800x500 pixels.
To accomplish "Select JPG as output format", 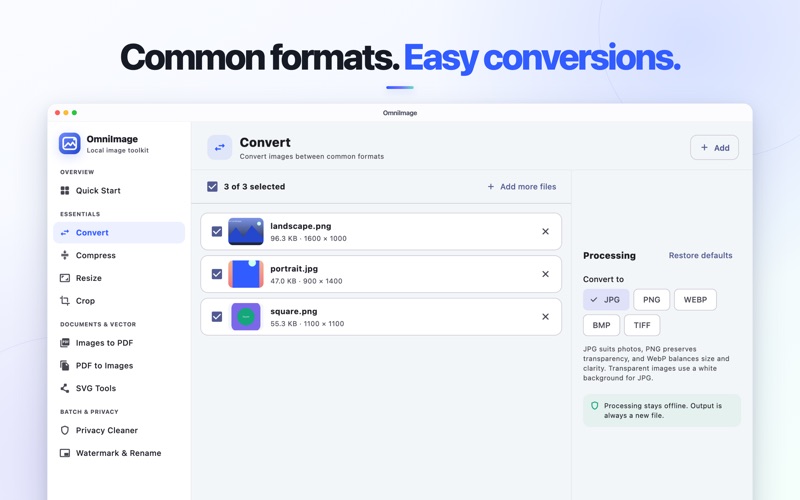I will pos(606,299).
